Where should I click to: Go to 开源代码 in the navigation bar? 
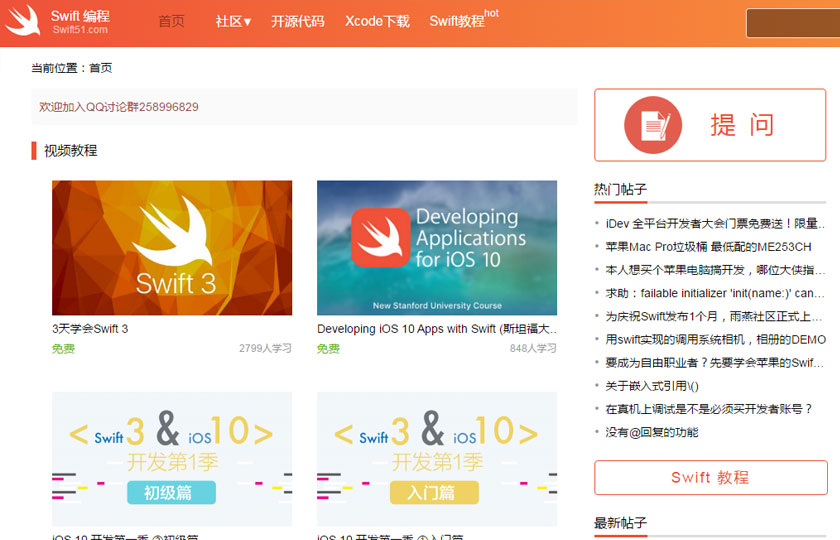tap(298, 21)
